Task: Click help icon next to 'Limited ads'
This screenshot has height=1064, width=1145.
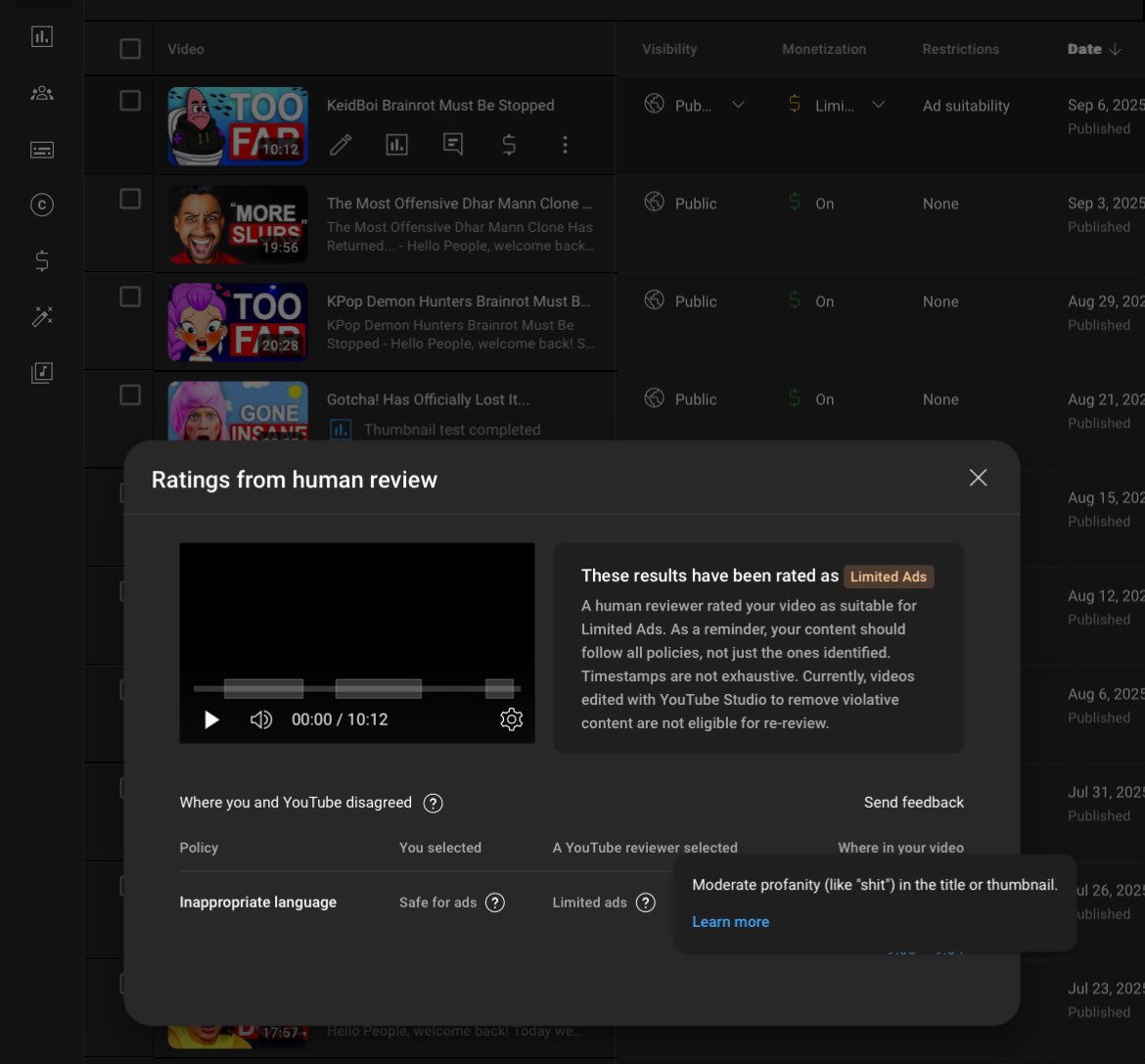Action: tap(646, 902)
